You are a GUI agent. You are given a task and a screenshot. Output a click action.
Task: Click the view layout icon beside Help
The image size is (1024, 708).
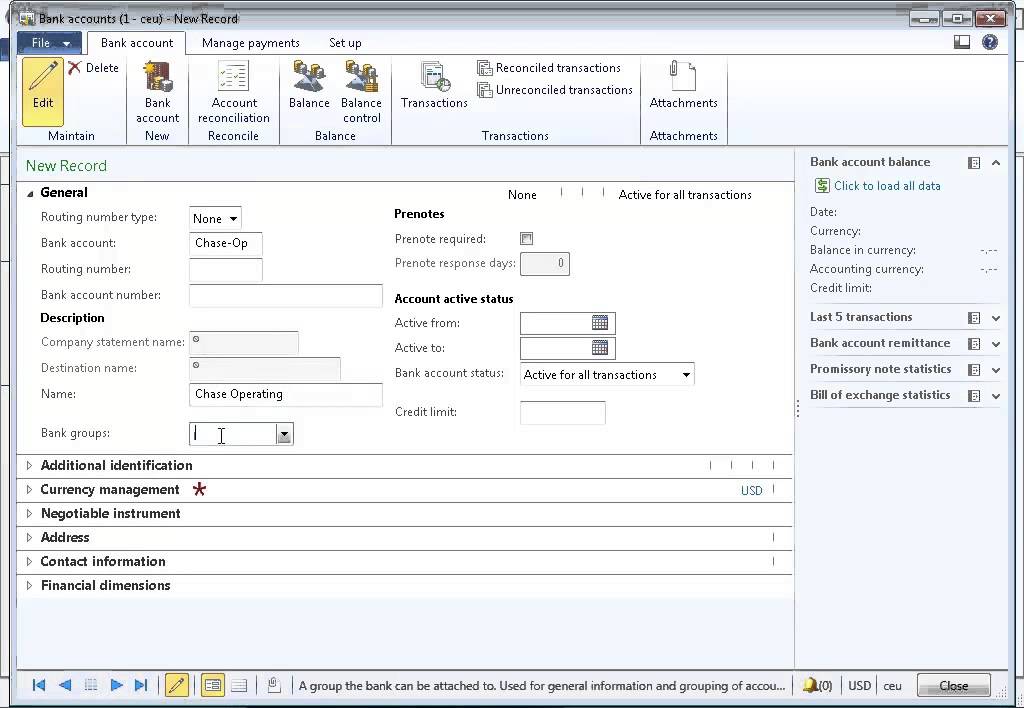click(961, 42)
